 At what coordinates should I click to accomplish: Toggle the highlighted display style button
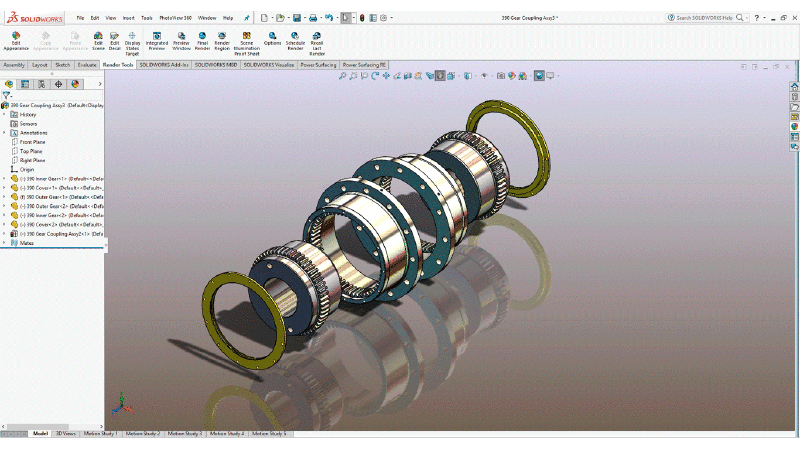440,76
